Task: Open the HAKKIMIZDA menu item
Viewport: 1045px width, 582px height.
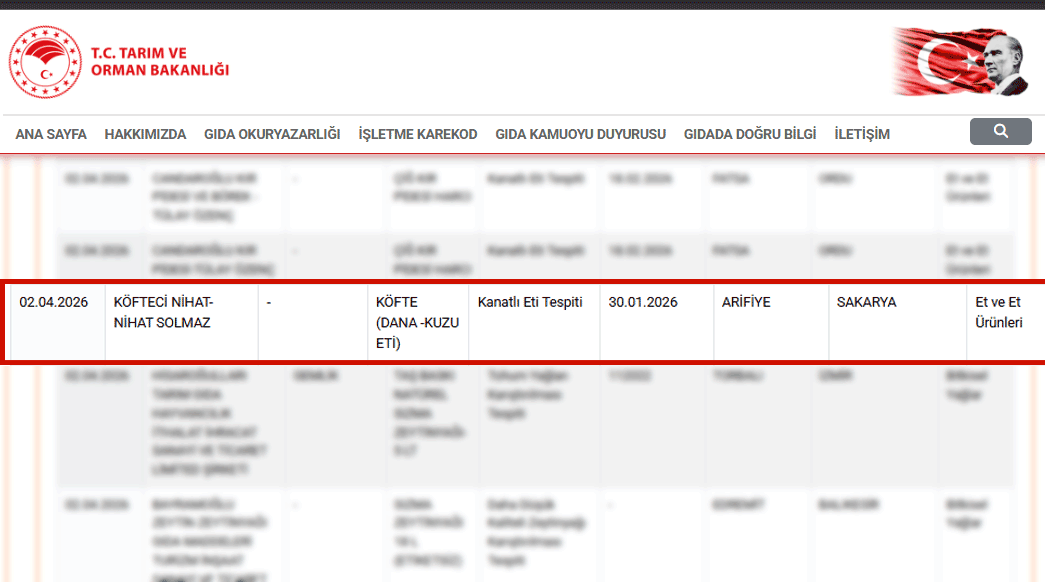Action: [145, 134]
